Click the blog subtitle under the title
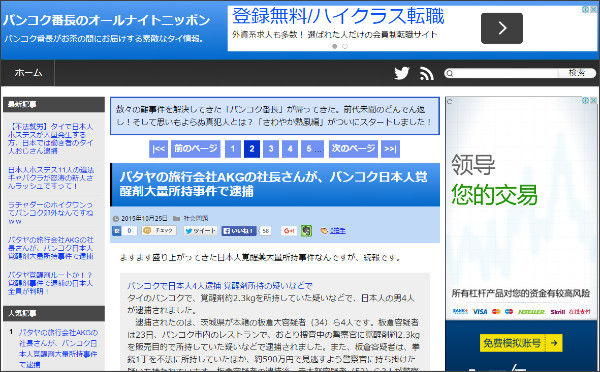This screenshot has width=600, height=372. [x=103, y=39]
